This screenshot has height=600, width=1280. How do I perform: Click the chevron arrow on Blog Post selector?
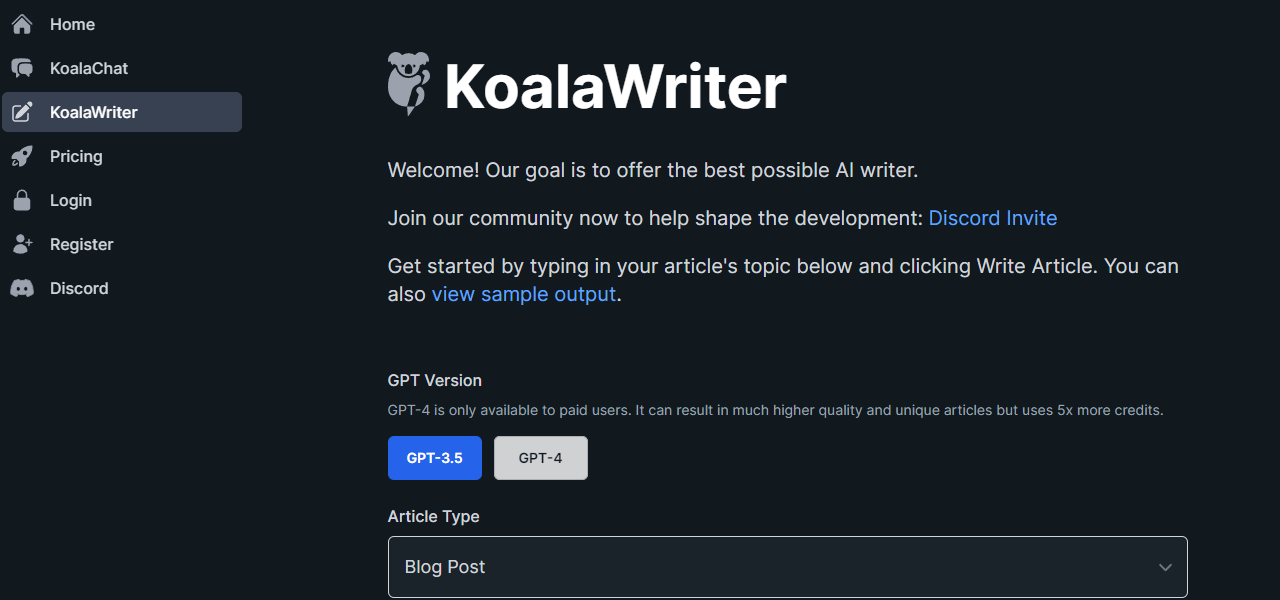click(x=1165, y=567)
